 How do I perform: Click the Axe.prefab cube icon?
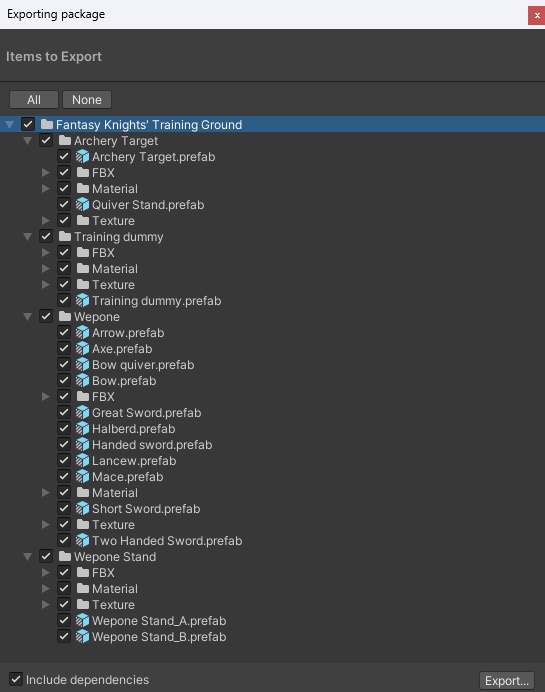click(x=82, y=349)
